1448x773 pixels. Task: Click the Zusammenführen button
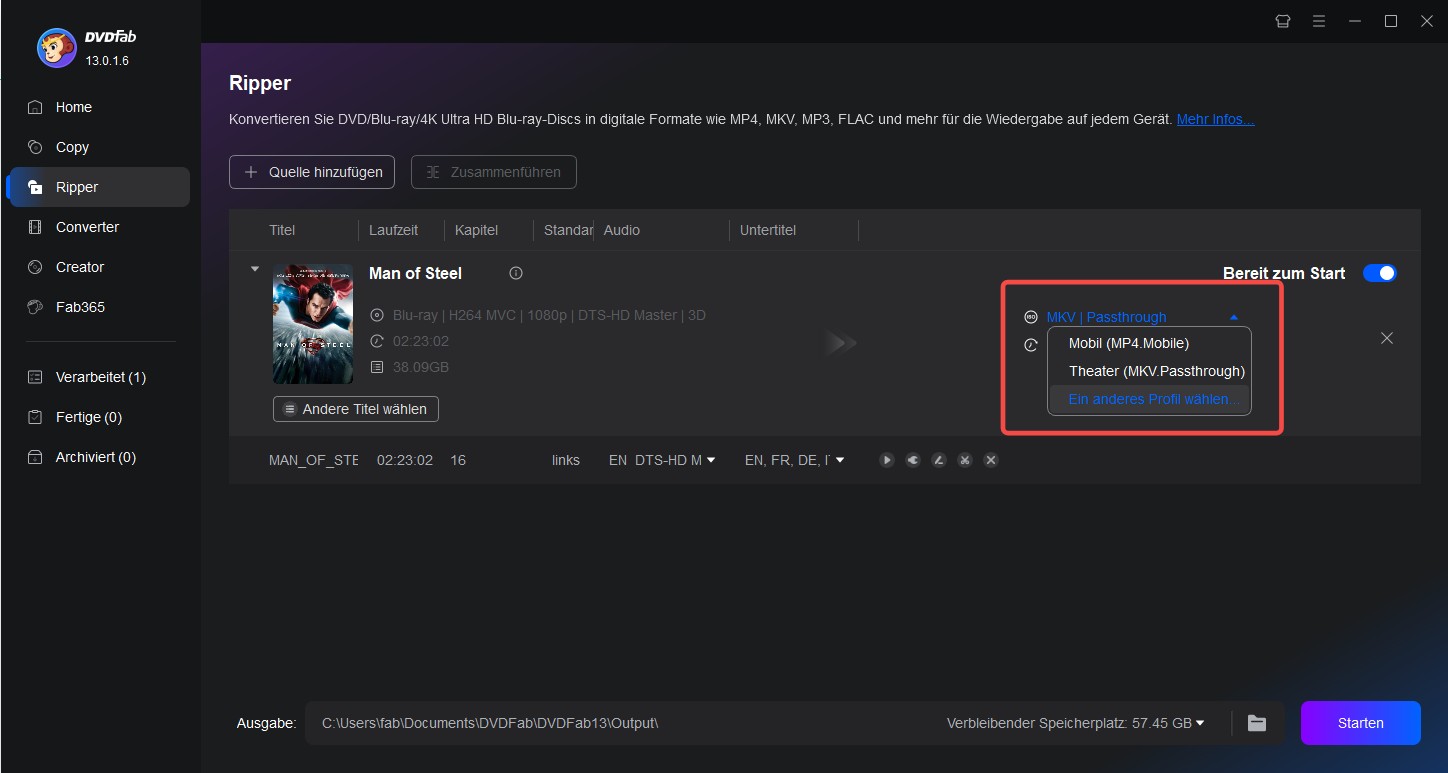pos(493,172)
